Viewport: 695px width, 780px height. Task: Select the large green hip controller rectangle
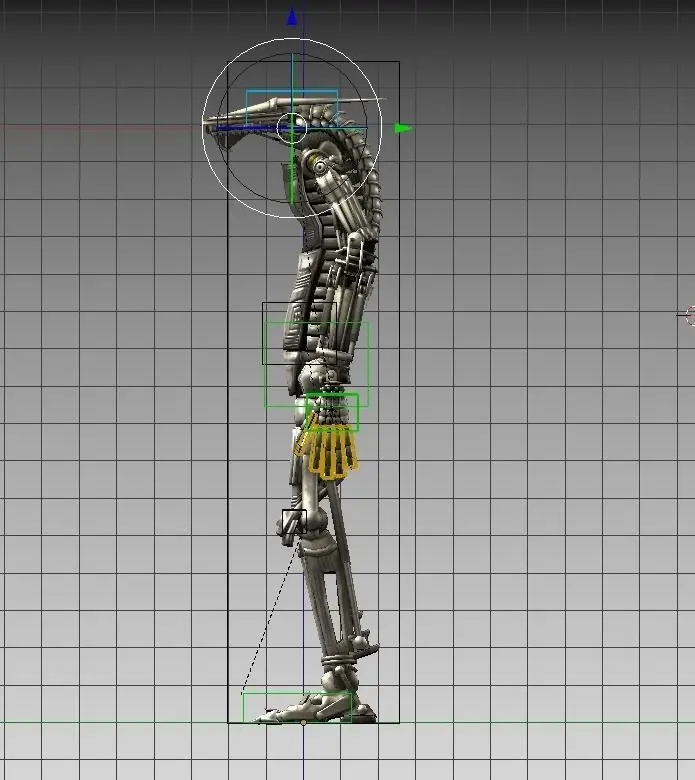316,364
